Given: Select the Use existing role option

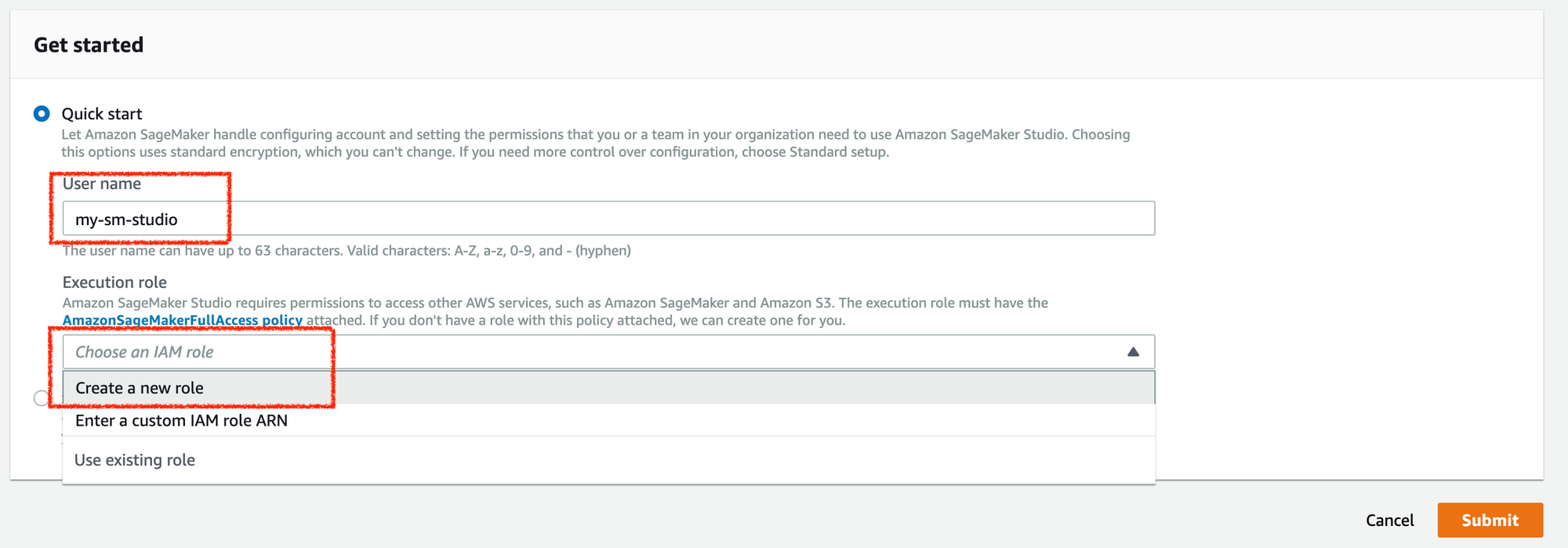Looking at the screenshot, I should 135,460.
